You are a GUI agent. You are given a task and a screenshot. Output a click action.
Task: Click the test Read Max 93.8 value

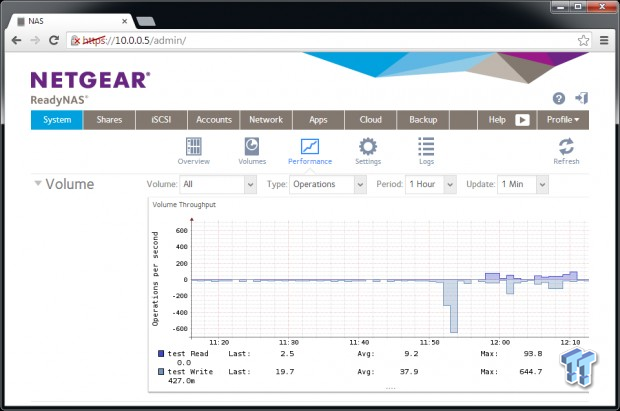533,354
